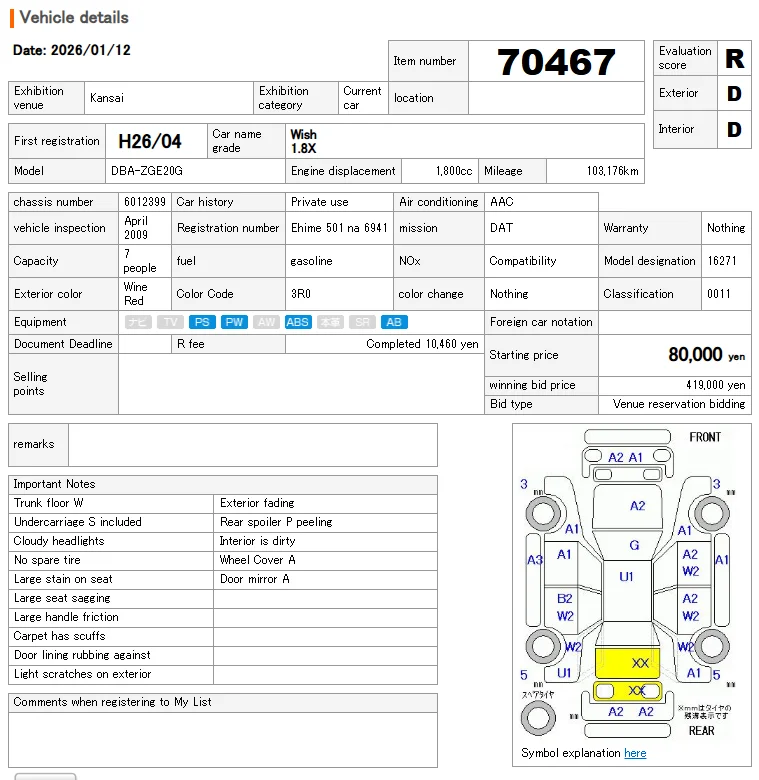Click inside the My List comments box
The image size is (759, 780).
(x=223, y=740)
